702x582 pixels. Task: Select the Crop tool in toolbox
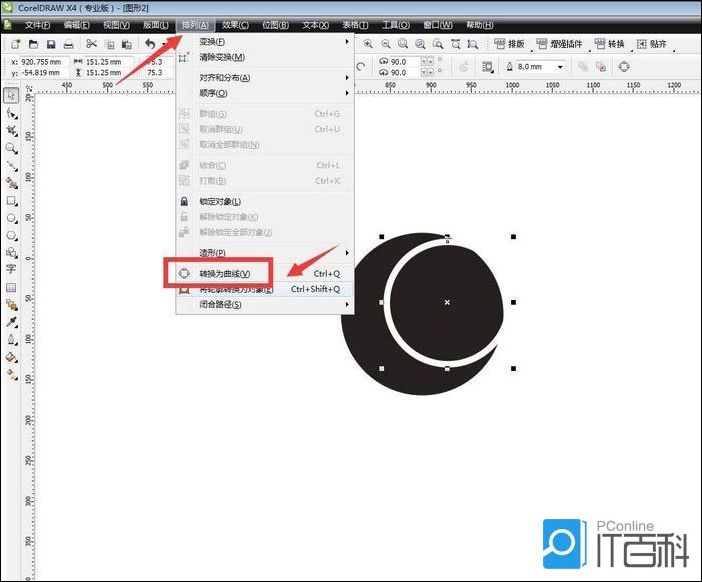pyautogui.click(x=11, y=131)
